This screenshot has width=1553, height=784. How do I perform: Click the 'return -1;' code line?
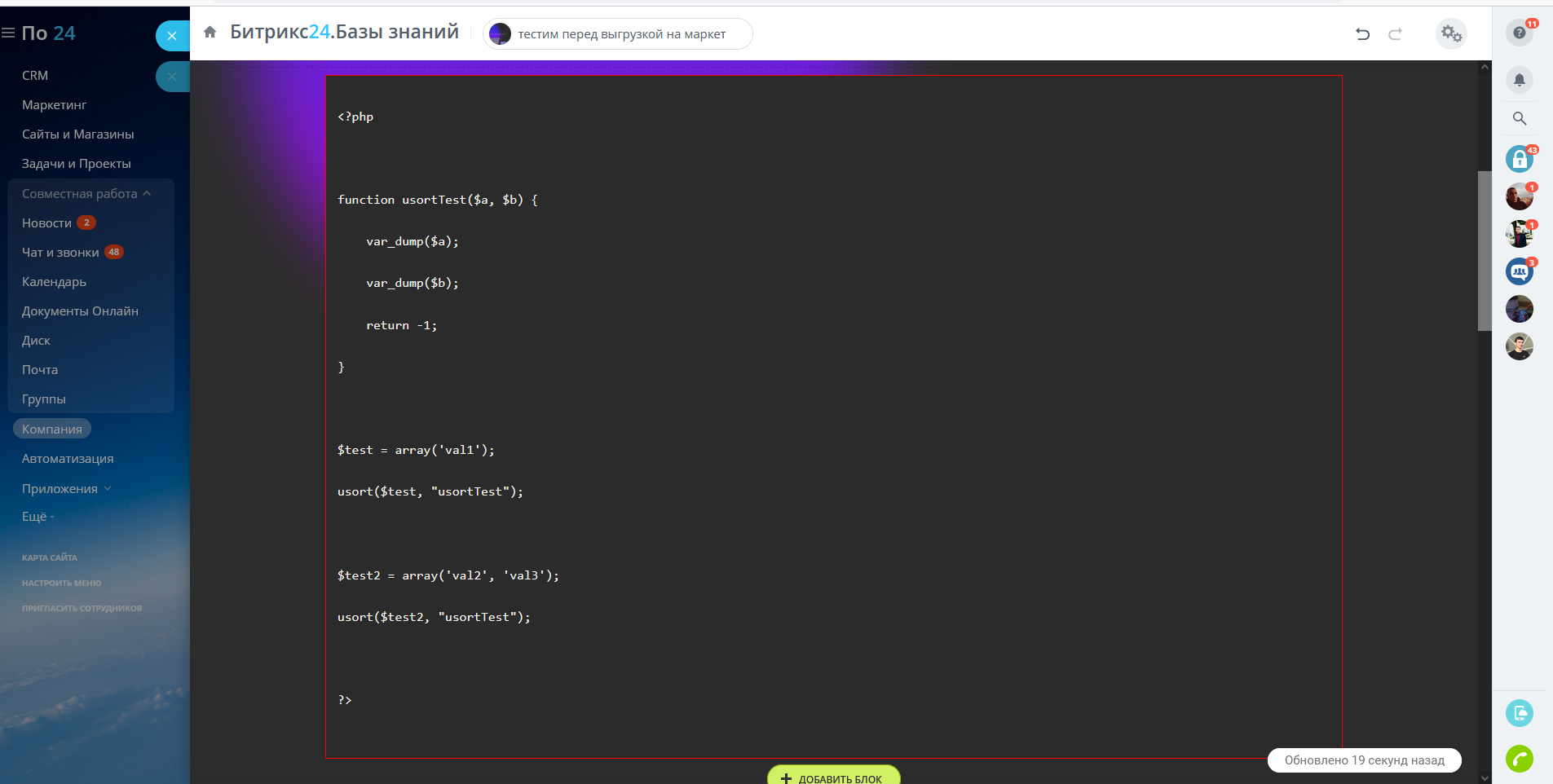coord(401,325)
